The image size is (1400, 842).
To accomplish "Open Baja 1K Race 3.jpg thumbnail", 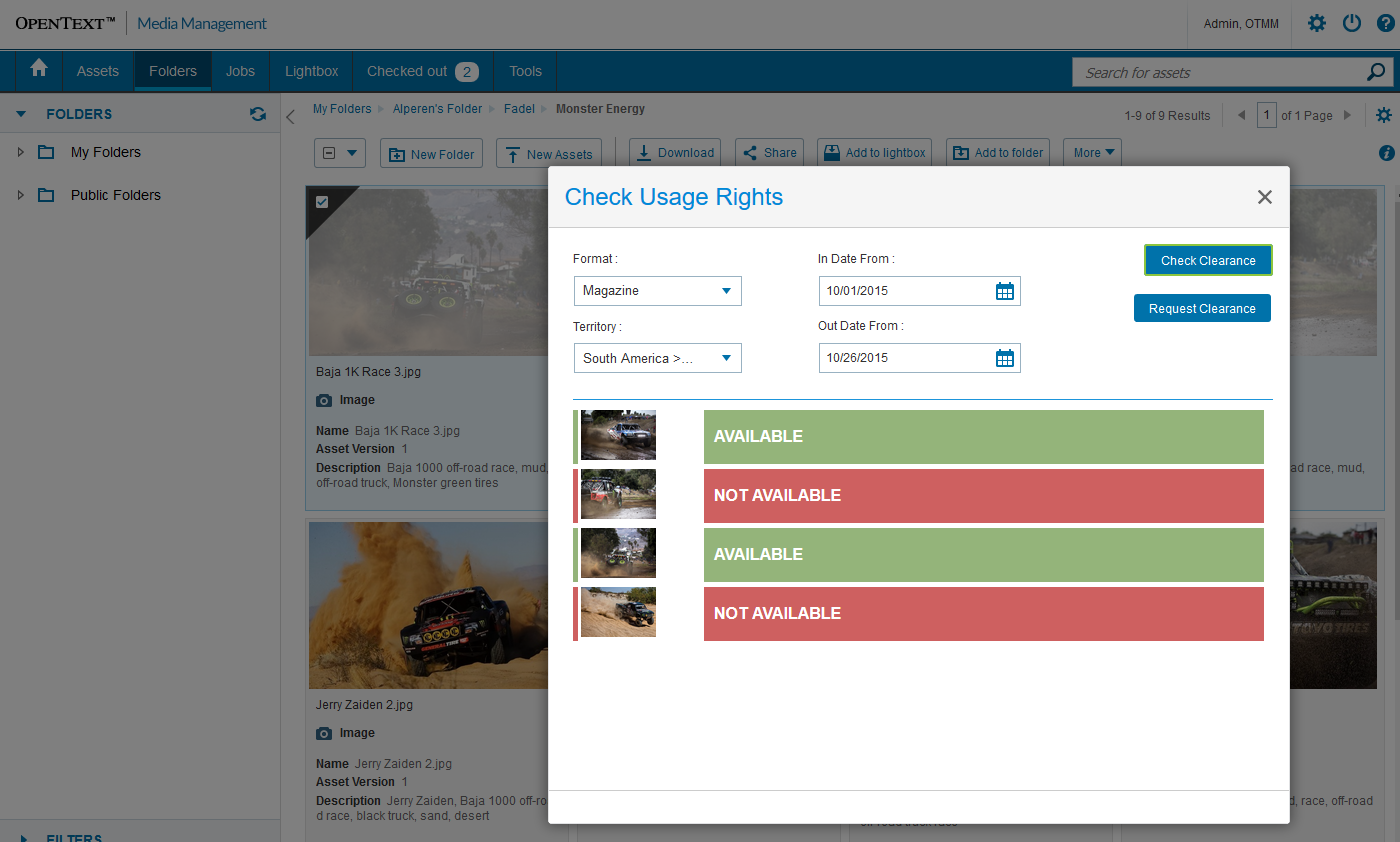I will 428,272.
